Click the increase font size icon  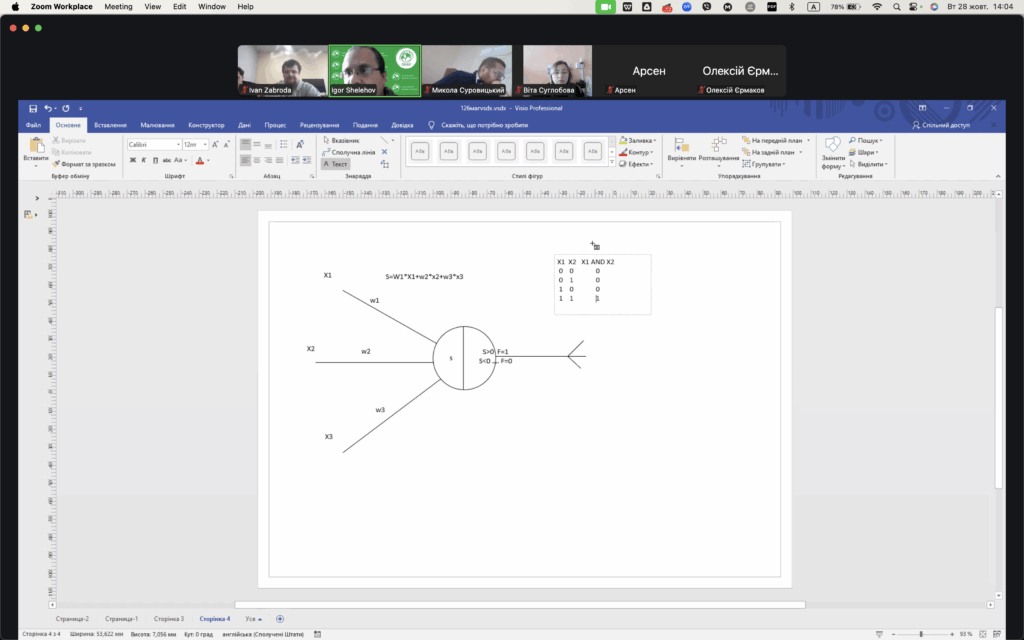(x=214, y=145)
